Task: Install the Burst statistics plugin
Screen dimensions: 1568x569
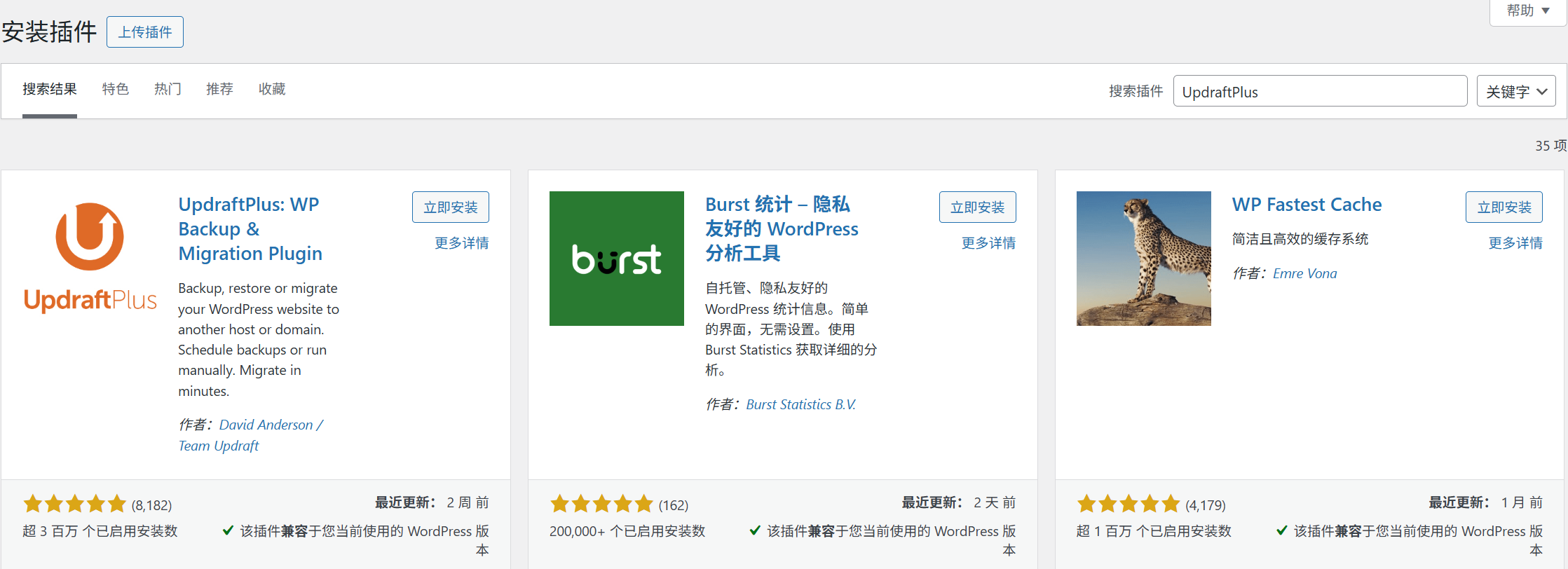Action: coord(978,207)
